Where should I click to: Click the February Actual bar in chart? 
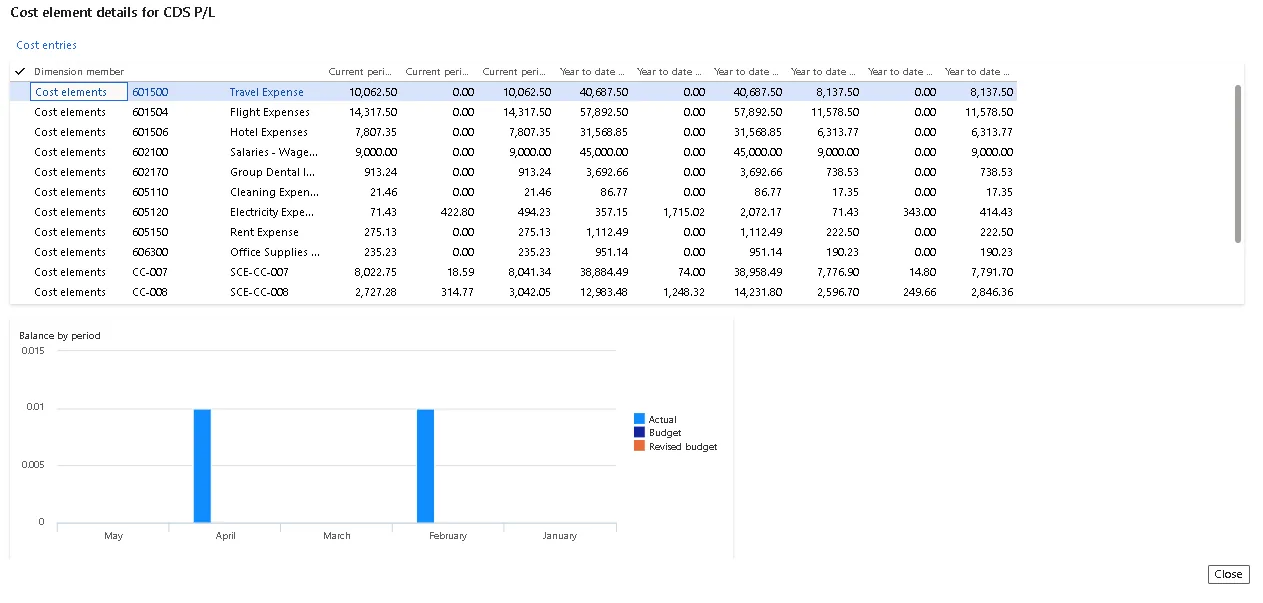coord(425,465)
